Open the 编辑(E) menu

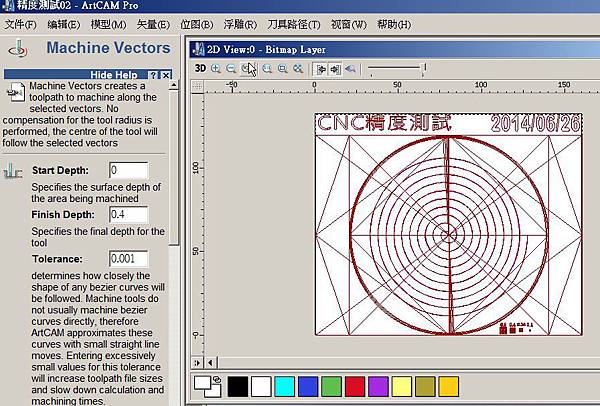point(64,24)
